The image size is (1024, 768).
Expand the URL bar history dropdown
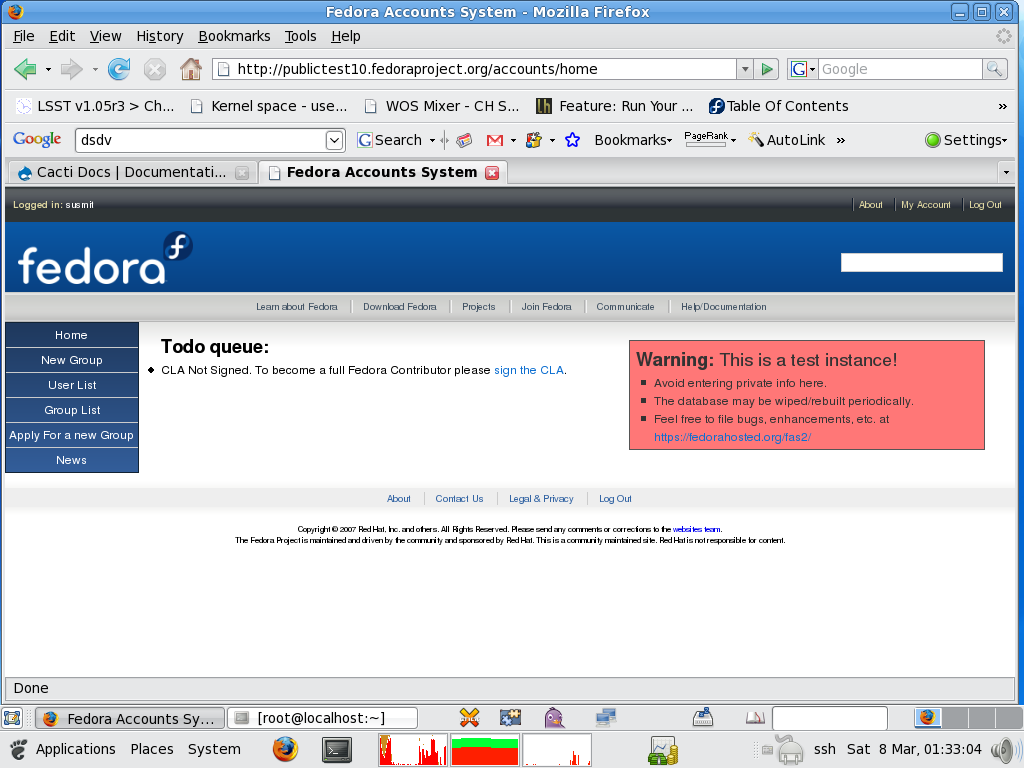744,69
